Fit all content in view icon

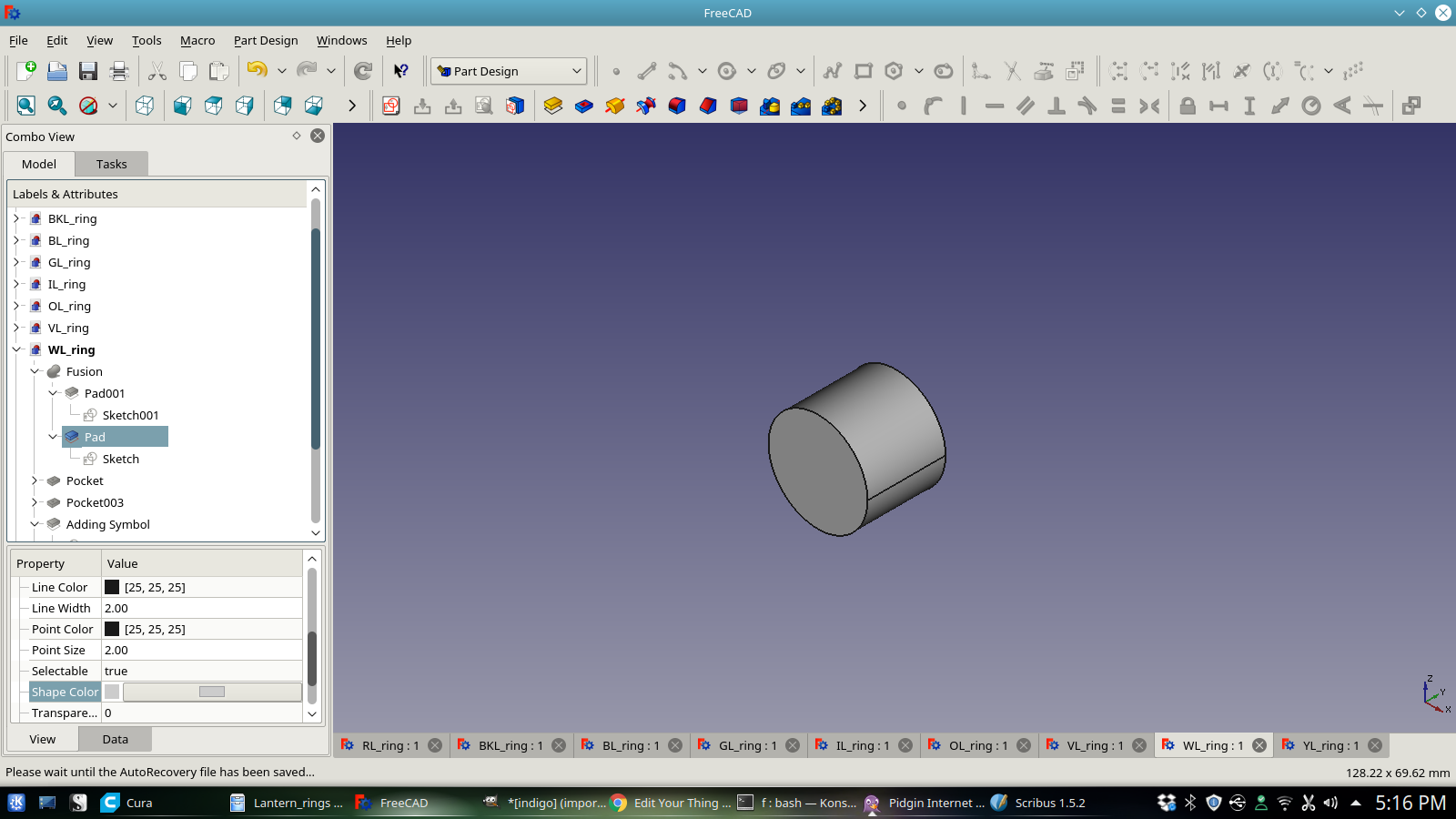26,106
